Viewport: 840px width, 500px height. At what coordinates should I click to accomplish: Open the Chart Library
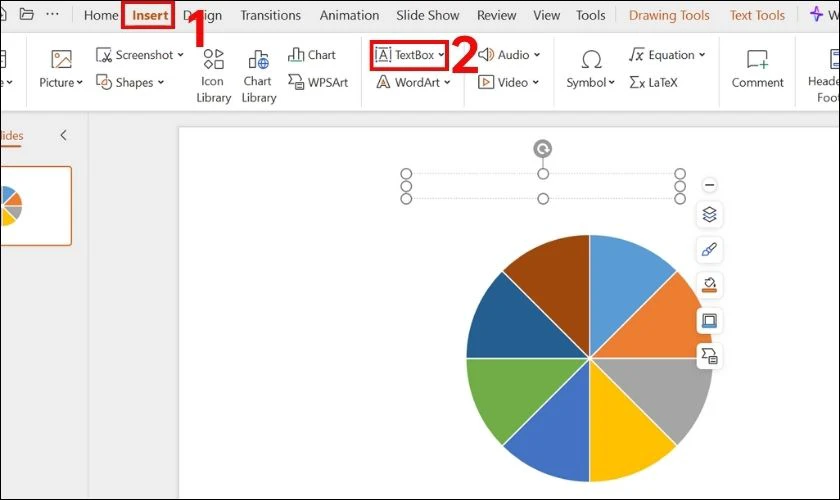click(258, 76)
